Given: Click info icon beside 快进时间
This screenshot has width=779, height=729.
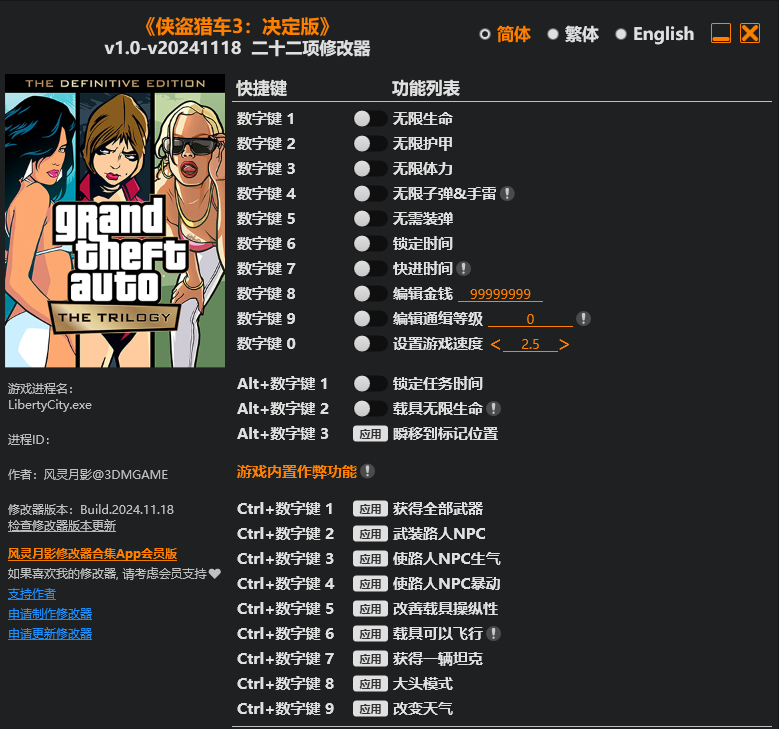Looking at the screenshot, I should 463,268.
